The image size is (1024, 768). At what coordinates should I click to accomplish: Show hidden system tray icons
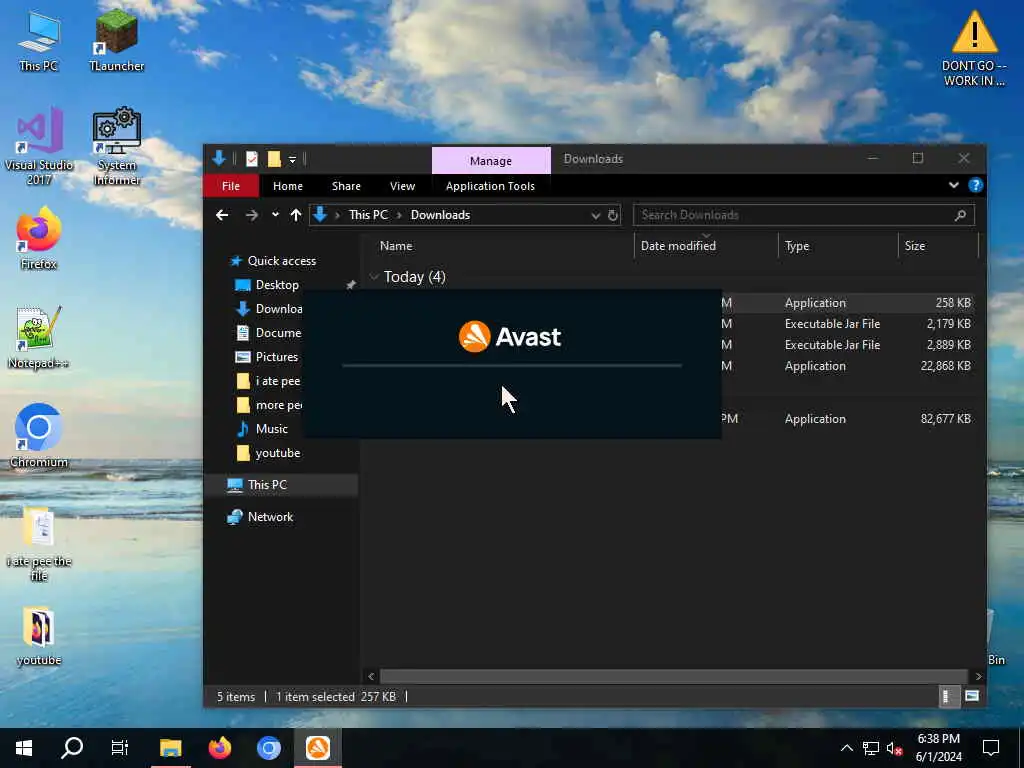point(846,748)
